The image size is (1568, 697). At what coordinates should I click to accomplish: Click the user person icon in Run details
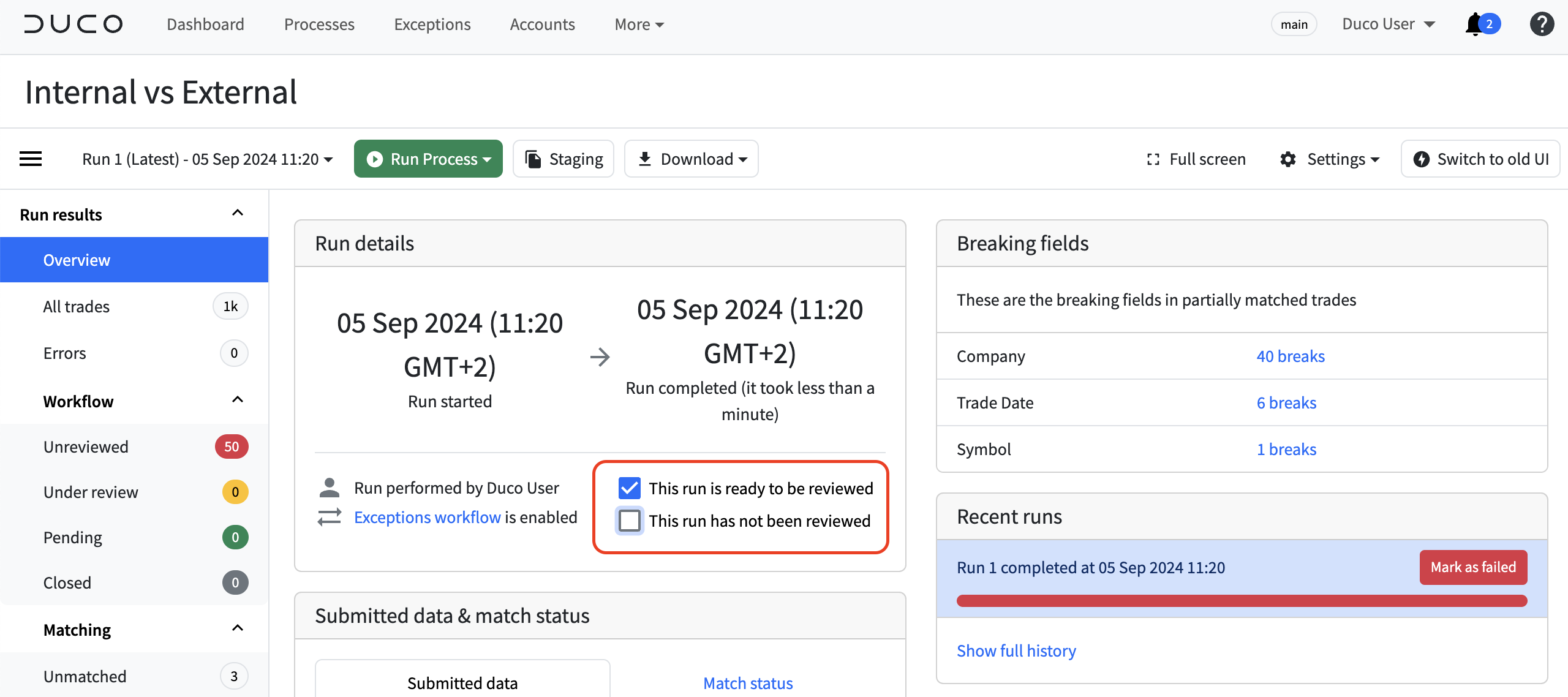pos(330,488)
